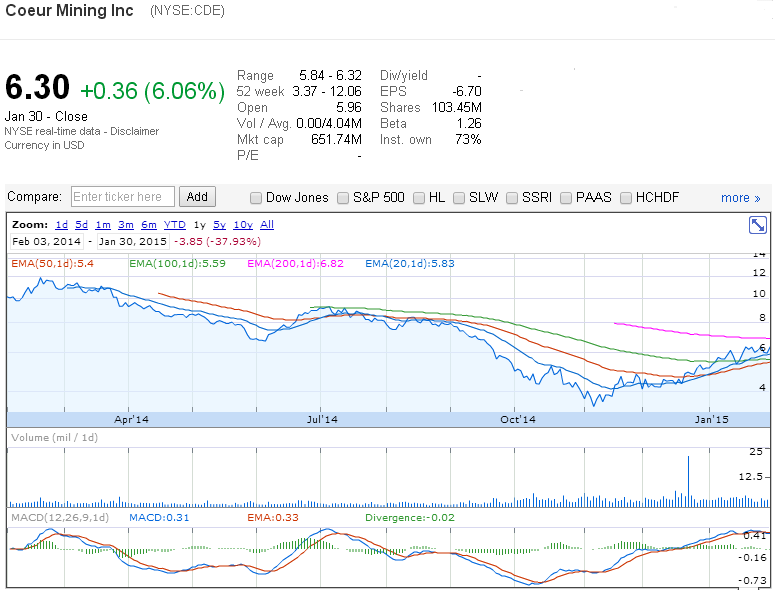Click the EMA(20,1d):5.83 legend label

(410, 264)
